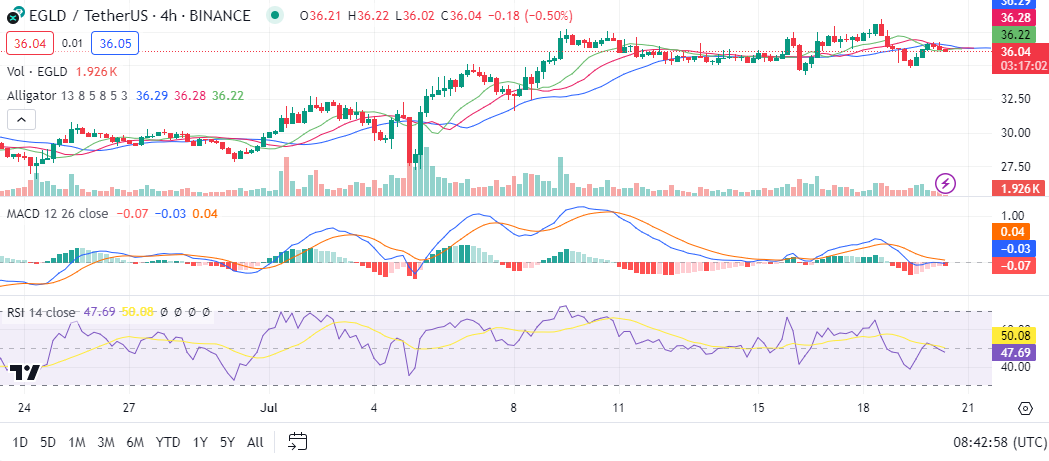Viewport: 1049px width, 461px height.
Task: Click the red sell price 36.04 button
Action: [29, 43]
